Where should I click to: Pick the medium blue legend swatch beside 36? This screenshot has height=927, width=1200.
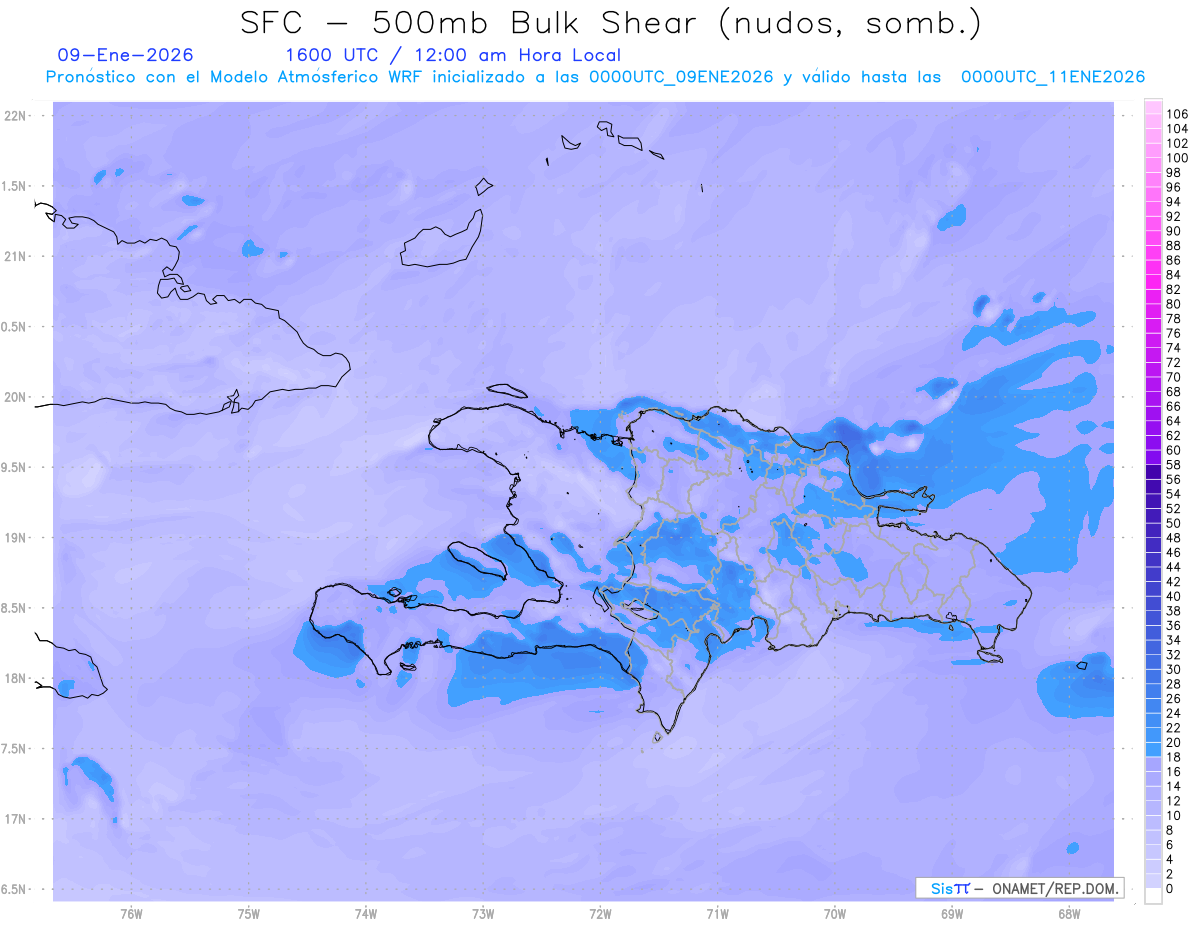coord(1153,633)
